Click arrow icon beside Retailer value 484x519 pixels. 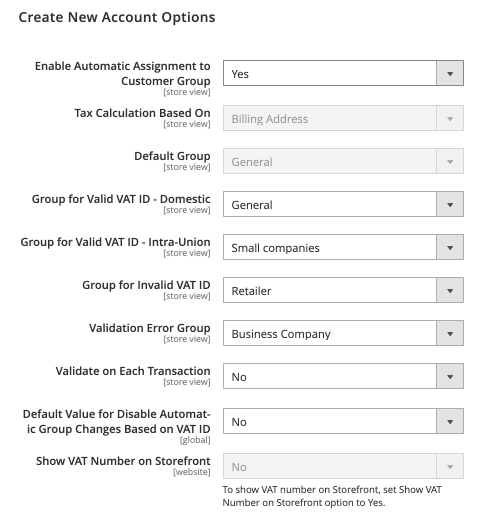pos(450,291)
